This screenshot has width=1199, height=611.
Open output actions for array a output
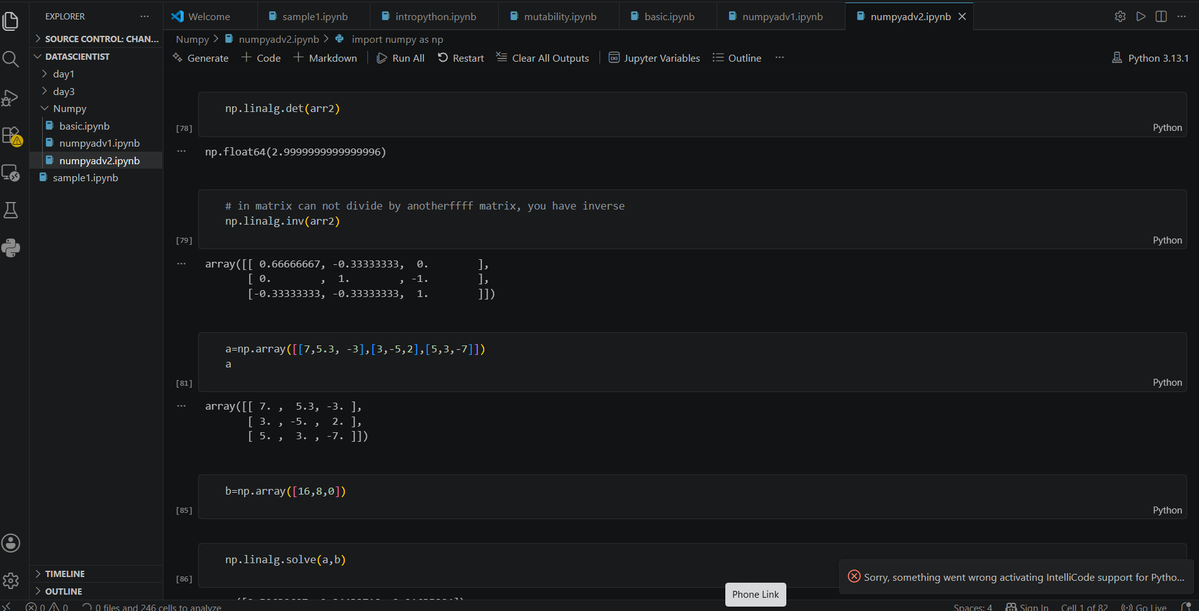point(181,406)
